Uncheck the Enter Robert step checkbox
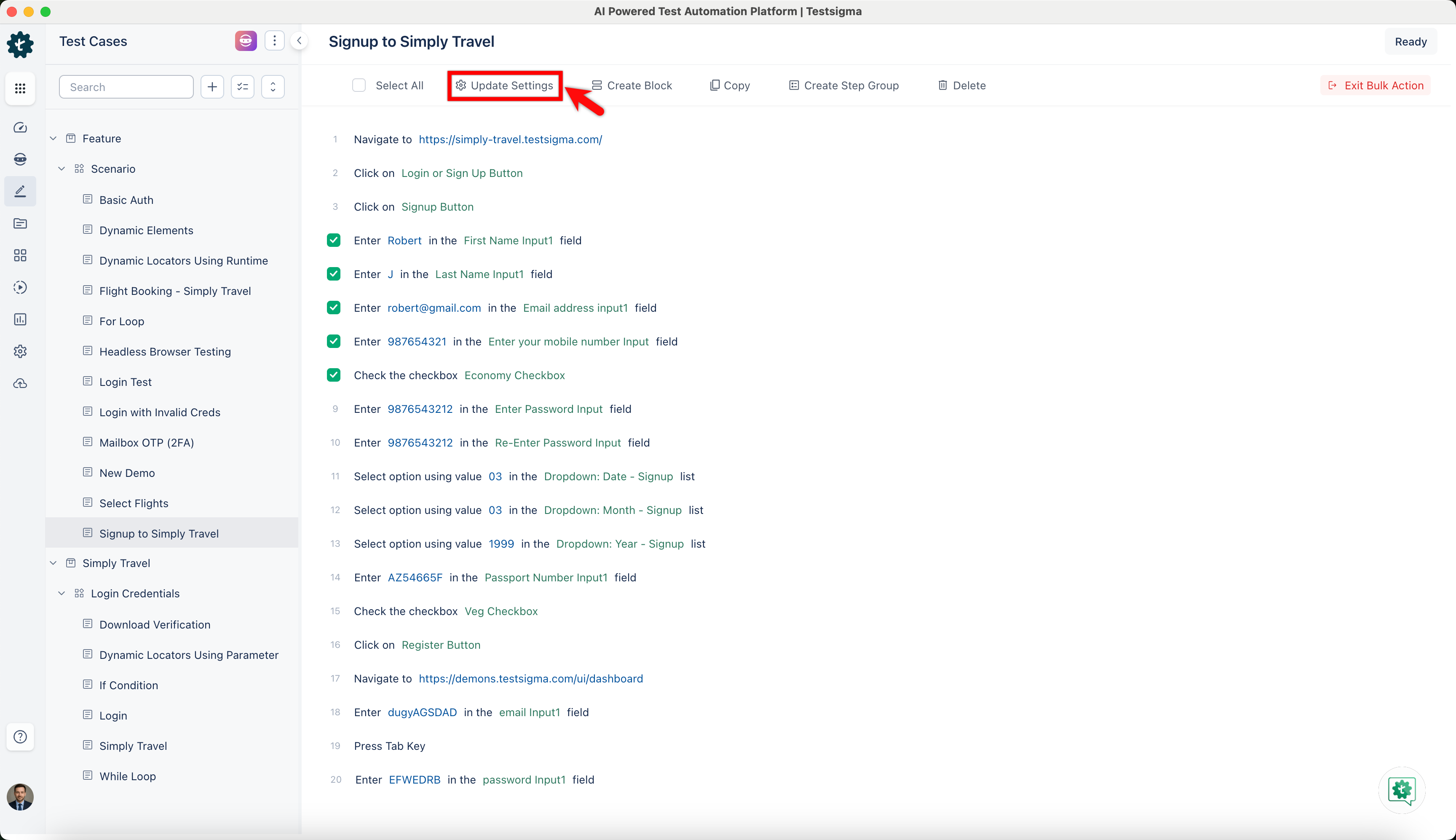This screenshot has height=840, width=1456. 333,241
